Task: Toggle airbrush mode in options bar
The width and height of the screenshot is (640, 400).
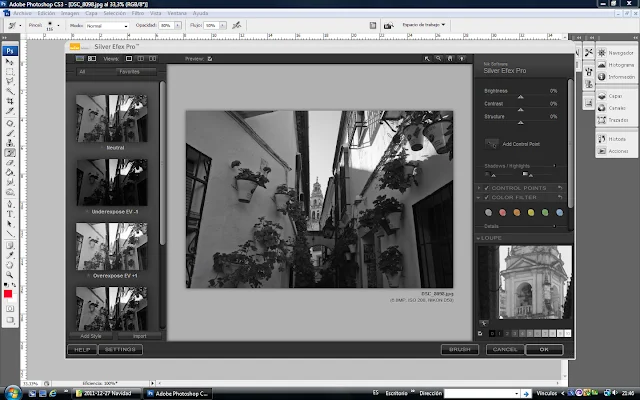Action: click(x=236, y=25)
